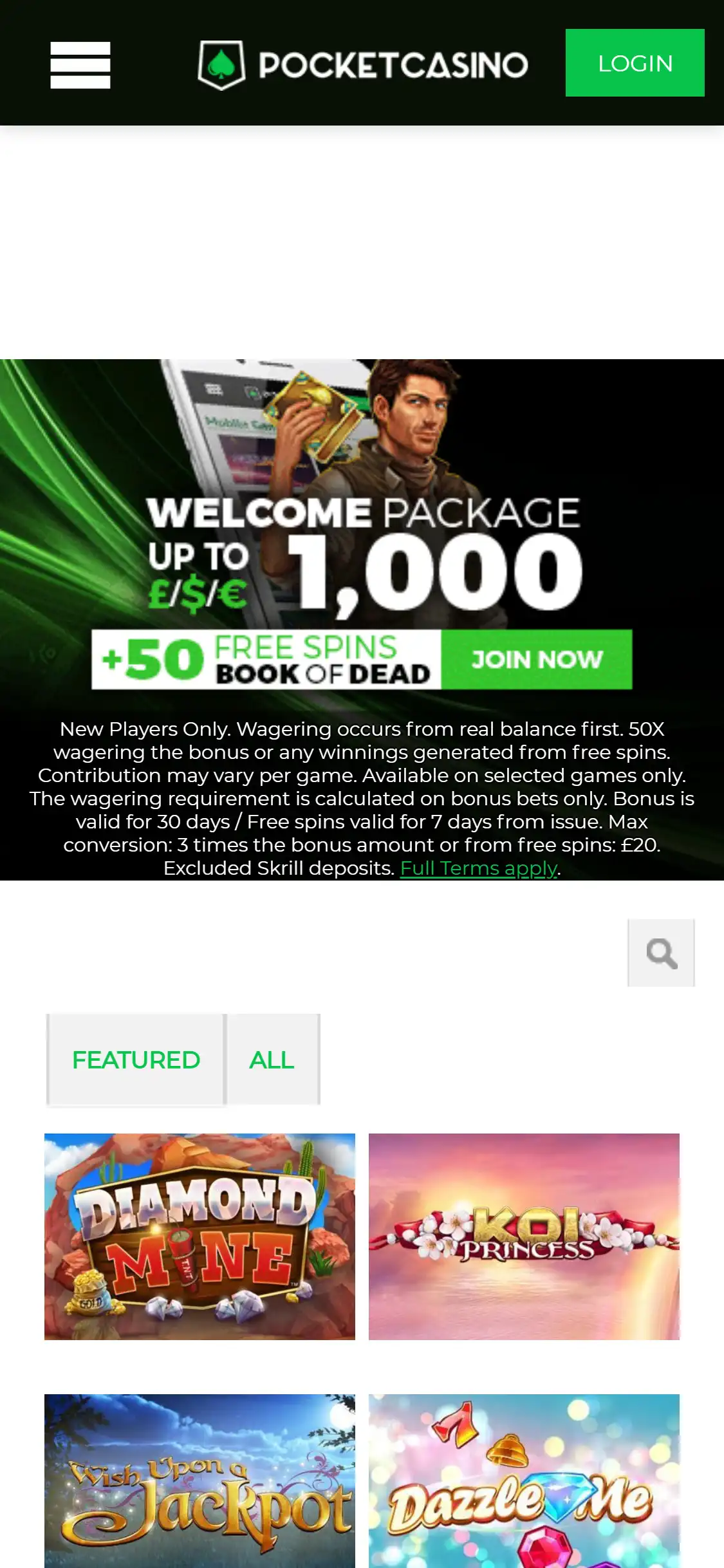The image size is (724, 1568).
Task: Click the green LOGIN button
Action: (x=635, y=63)
